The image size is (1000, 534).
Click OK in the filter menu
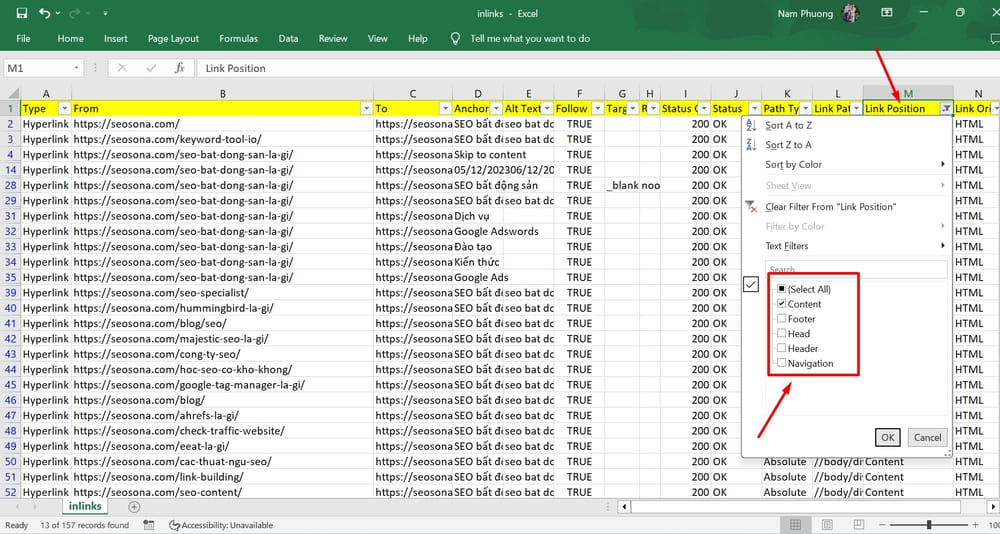pyautogui.click(x=887, y=437)
